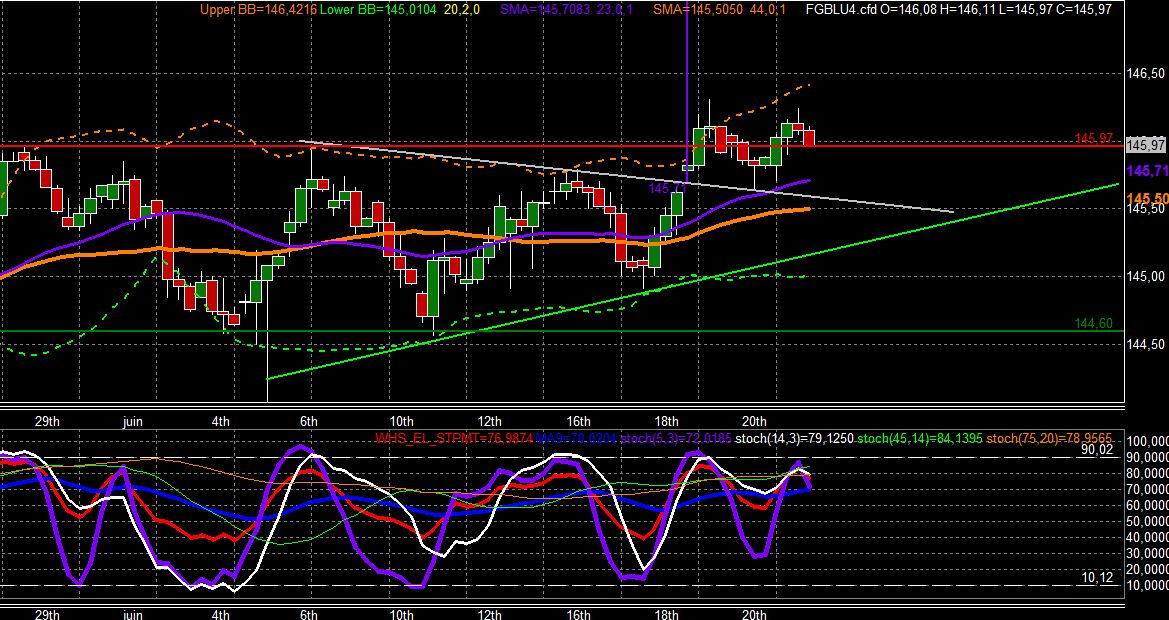Click the FGBLU4.cfd symbol name
This screenshot has width=1169, height=620.
coord(842,9)
